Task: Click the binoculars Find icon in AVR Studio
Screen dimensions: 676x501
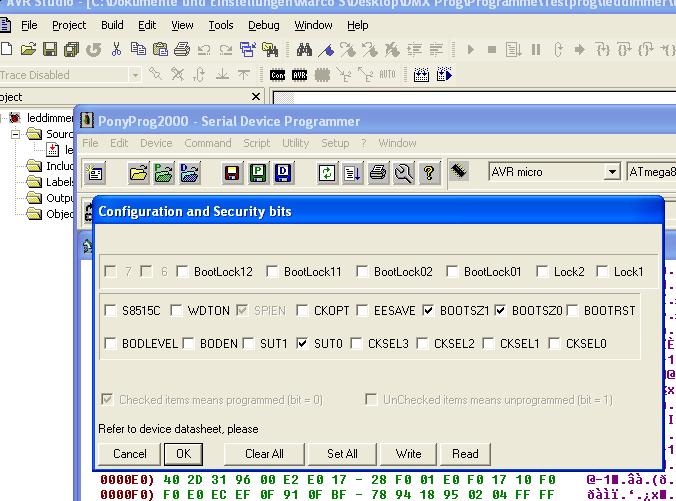Action: pos(304,50)
